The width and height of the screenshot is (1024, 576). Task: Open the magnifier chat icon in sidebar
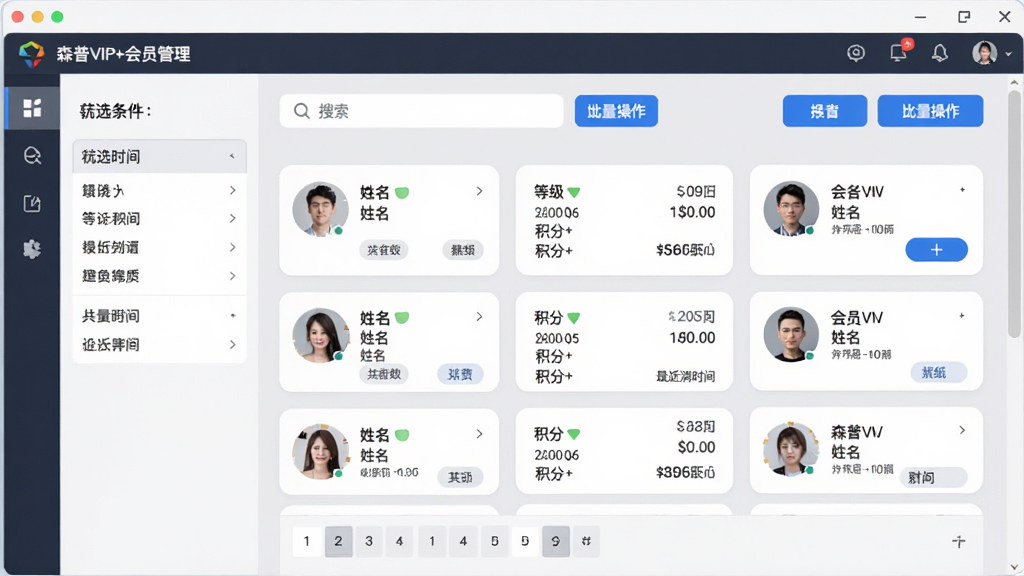pyautogui.click(x=32, y=155)
